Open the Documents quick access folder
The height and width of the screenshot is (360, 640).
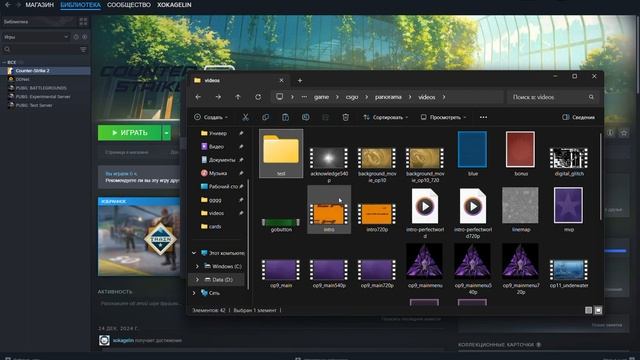[x=222, y=160]
